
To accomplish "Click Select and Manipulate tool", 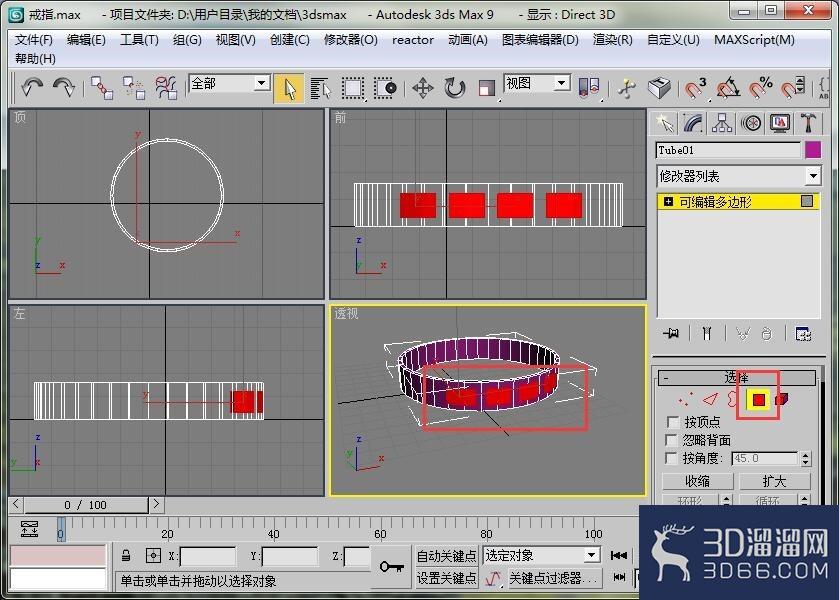I will [x=627, y=88].
